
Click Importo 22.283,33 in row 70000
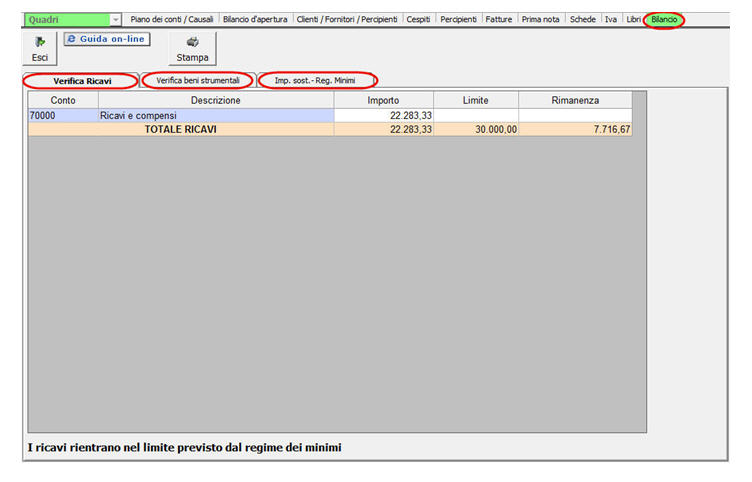click(x=384, y=116)
